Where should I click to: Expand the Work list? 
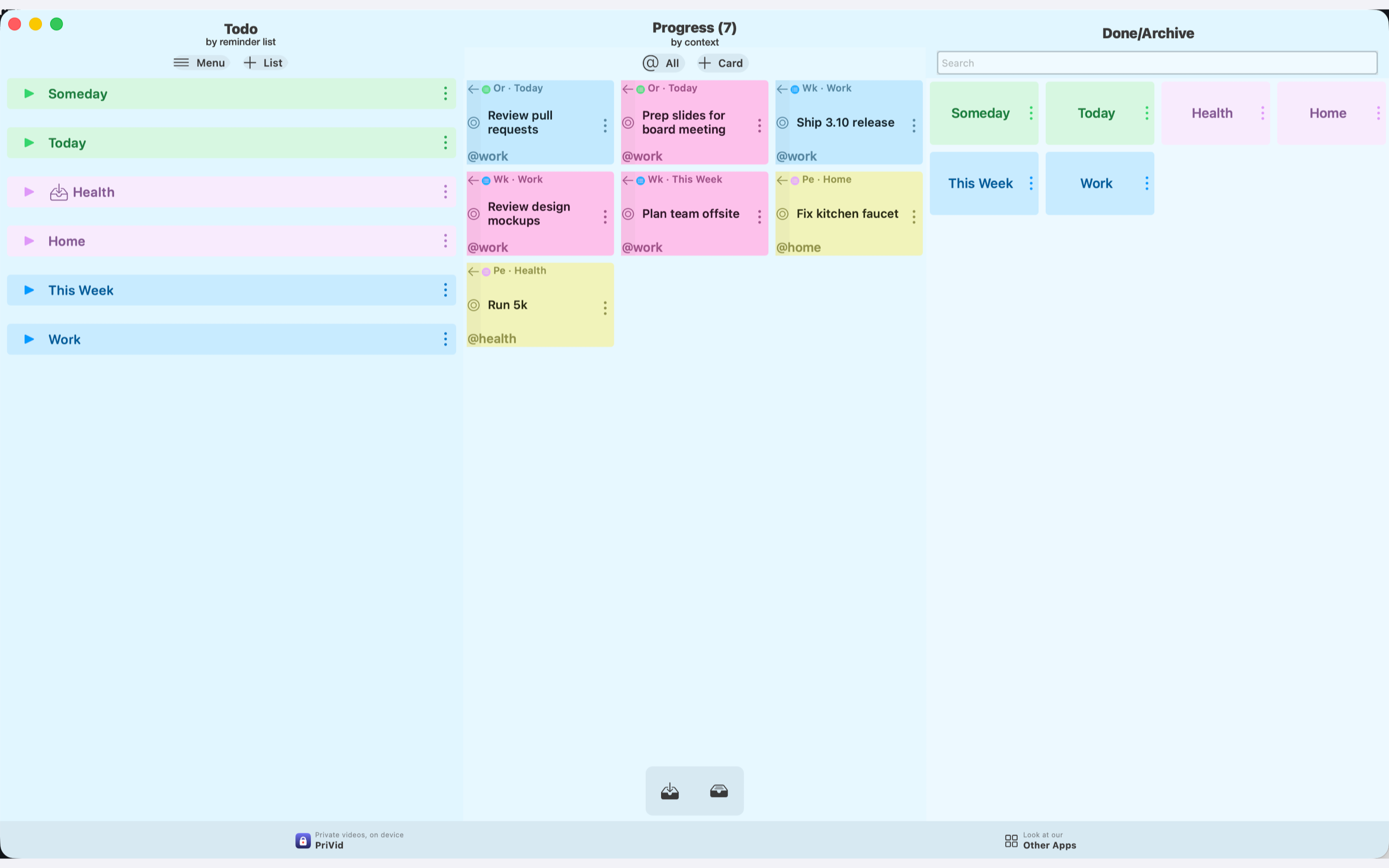29,339
